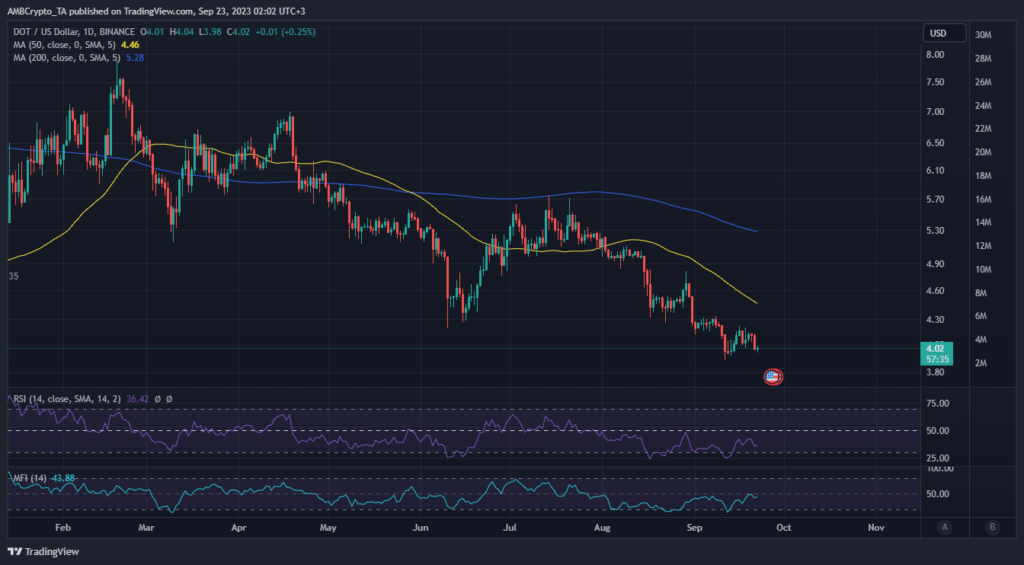Click the TradingView logo at bottom left
Viewport: 1024px width, 565px height.
[44, 551]
